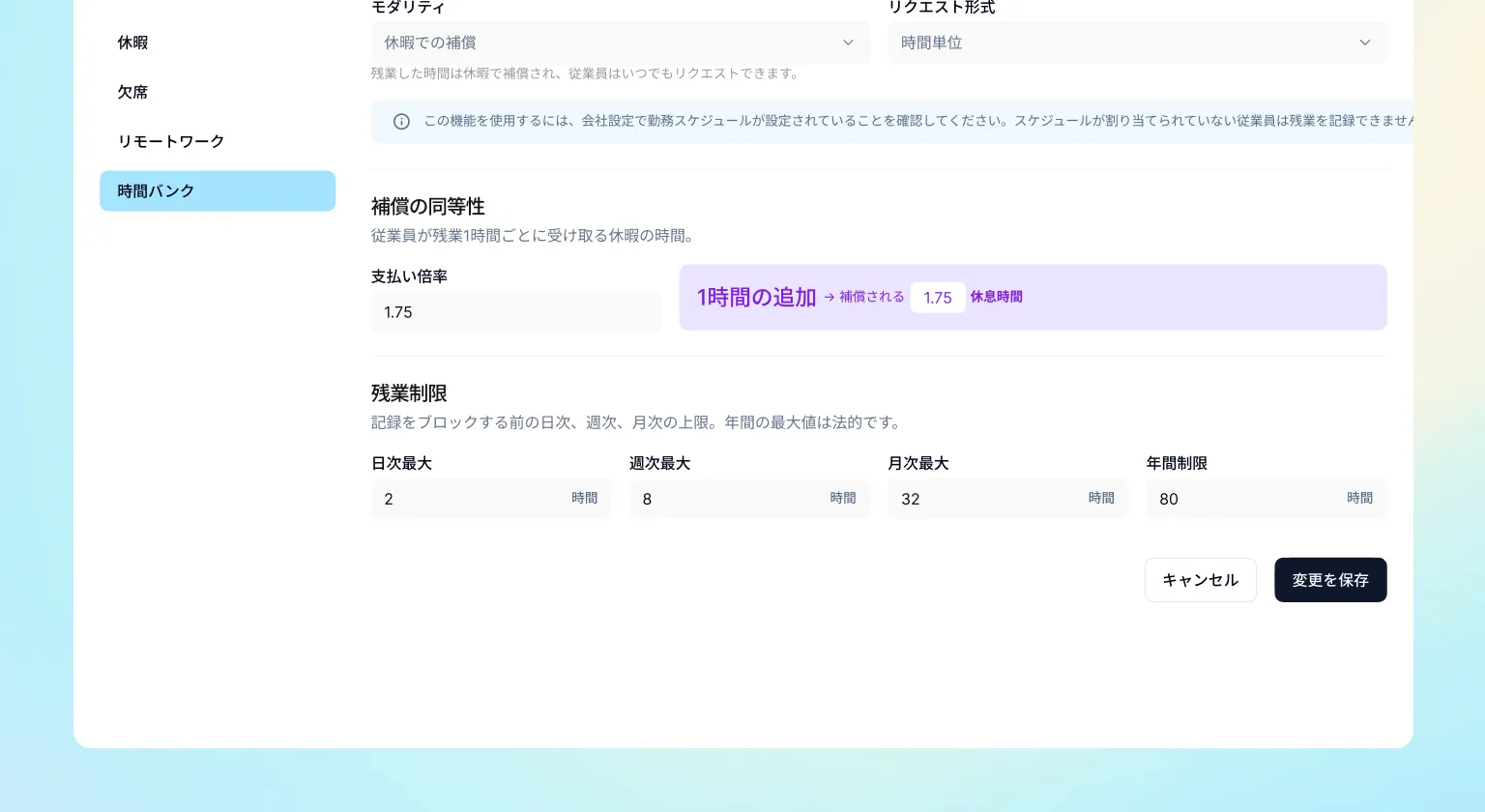Click the 1時間の追加 text

757,298
